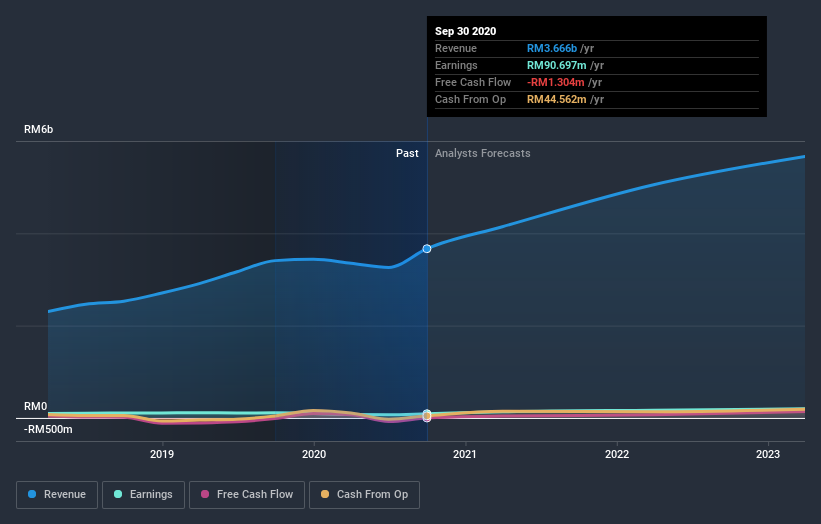This screenshot has height=524, width=821.
Task: Click the RM44.562m cash from op value
Action: coord(557,99)
